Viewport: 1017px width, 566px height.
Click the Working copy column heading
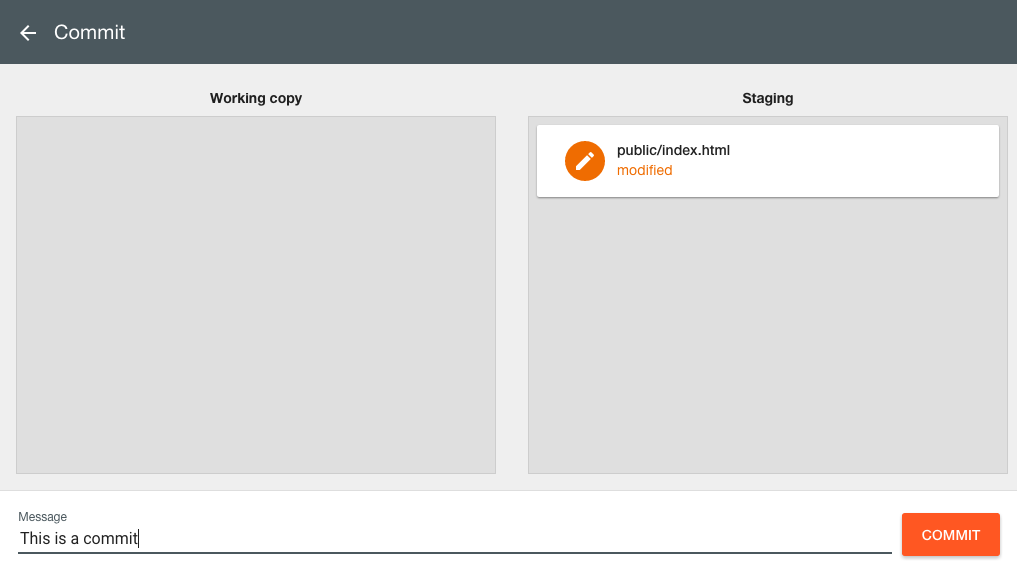(x=256, y=99)
